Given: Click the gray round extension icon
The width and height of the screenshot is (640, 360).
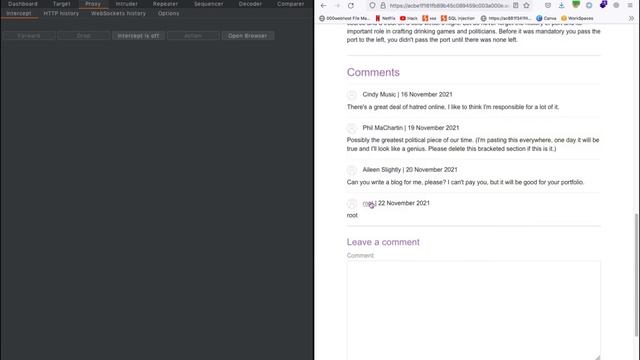Looking at the screenshot, I should pos(616,6).
